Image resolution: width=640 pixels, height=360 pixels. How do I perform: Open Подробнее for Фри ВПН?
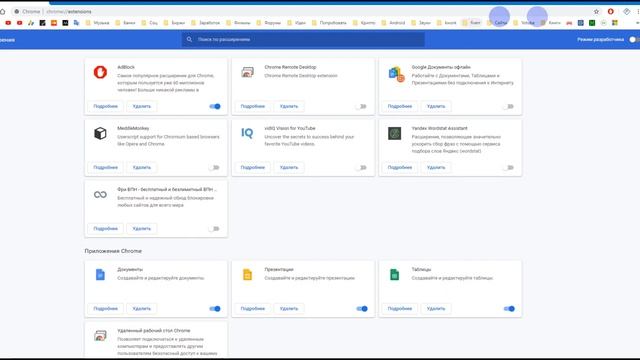click(x=105, y=229)
